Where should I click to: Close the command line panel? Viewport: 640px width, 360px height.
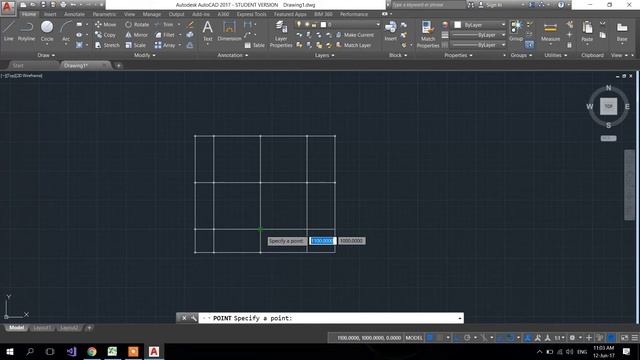pyautogui.click(x=184, y=318)
